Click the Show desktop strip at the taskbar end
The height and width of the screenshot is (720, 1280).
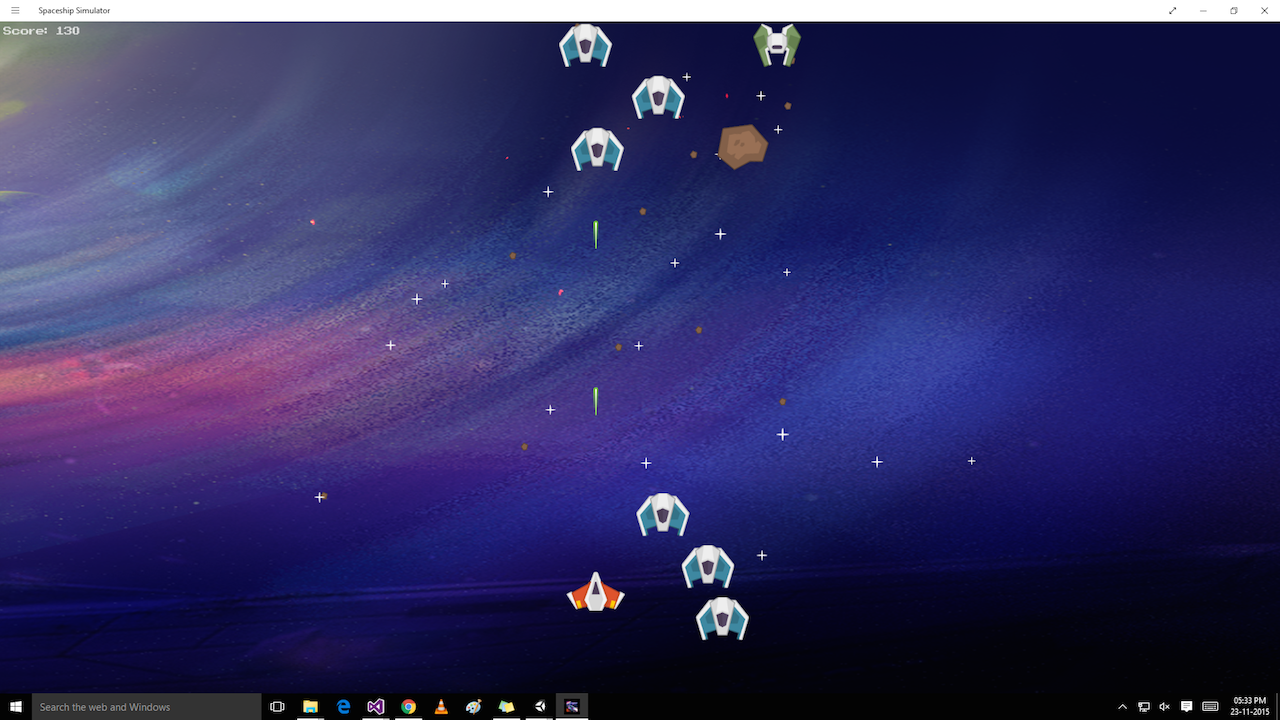pyautogui.click(x=1277, y=707)
